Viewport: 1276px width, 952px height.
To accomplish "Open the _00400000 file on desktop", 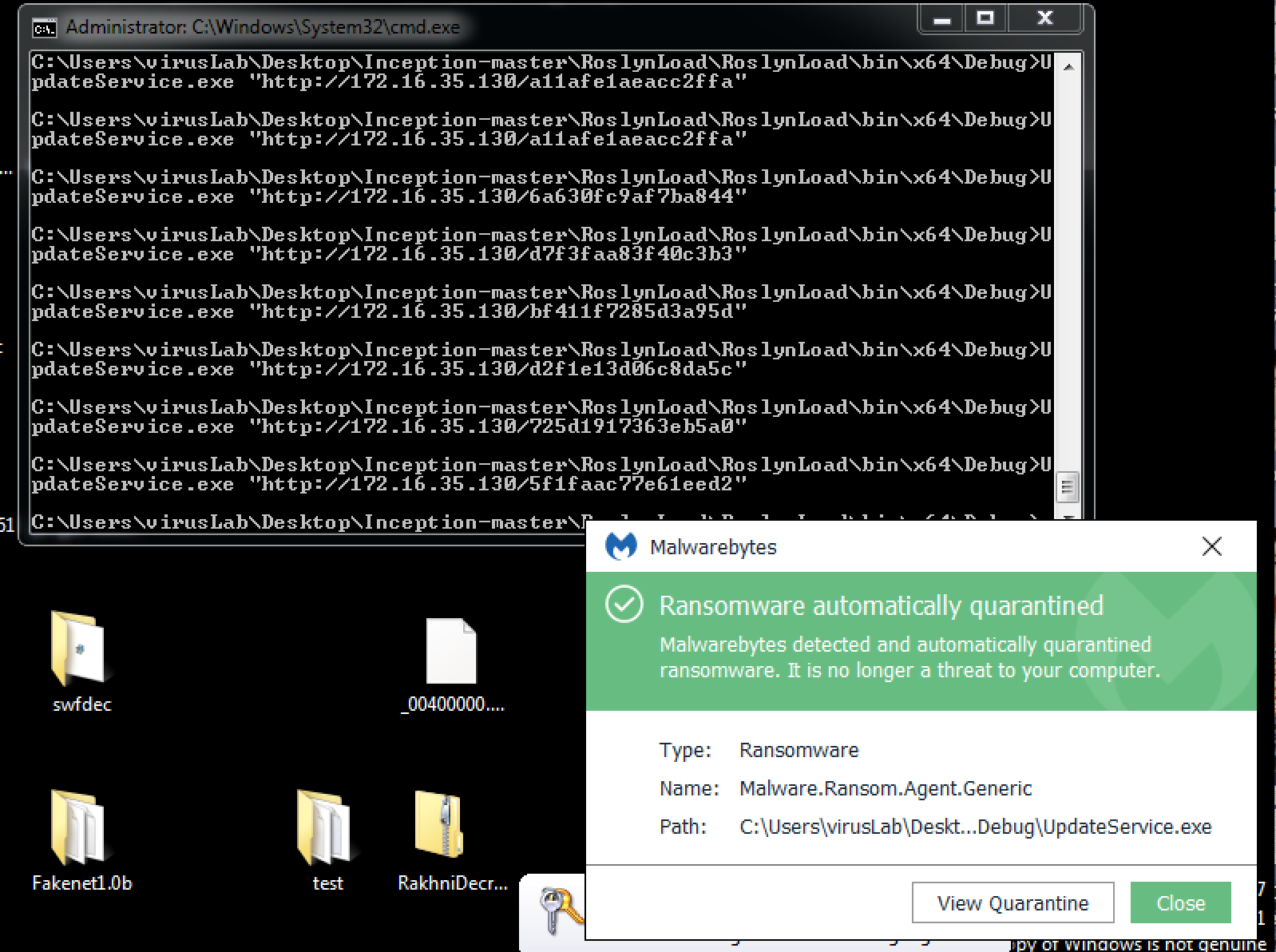I will tap(451, 651).
